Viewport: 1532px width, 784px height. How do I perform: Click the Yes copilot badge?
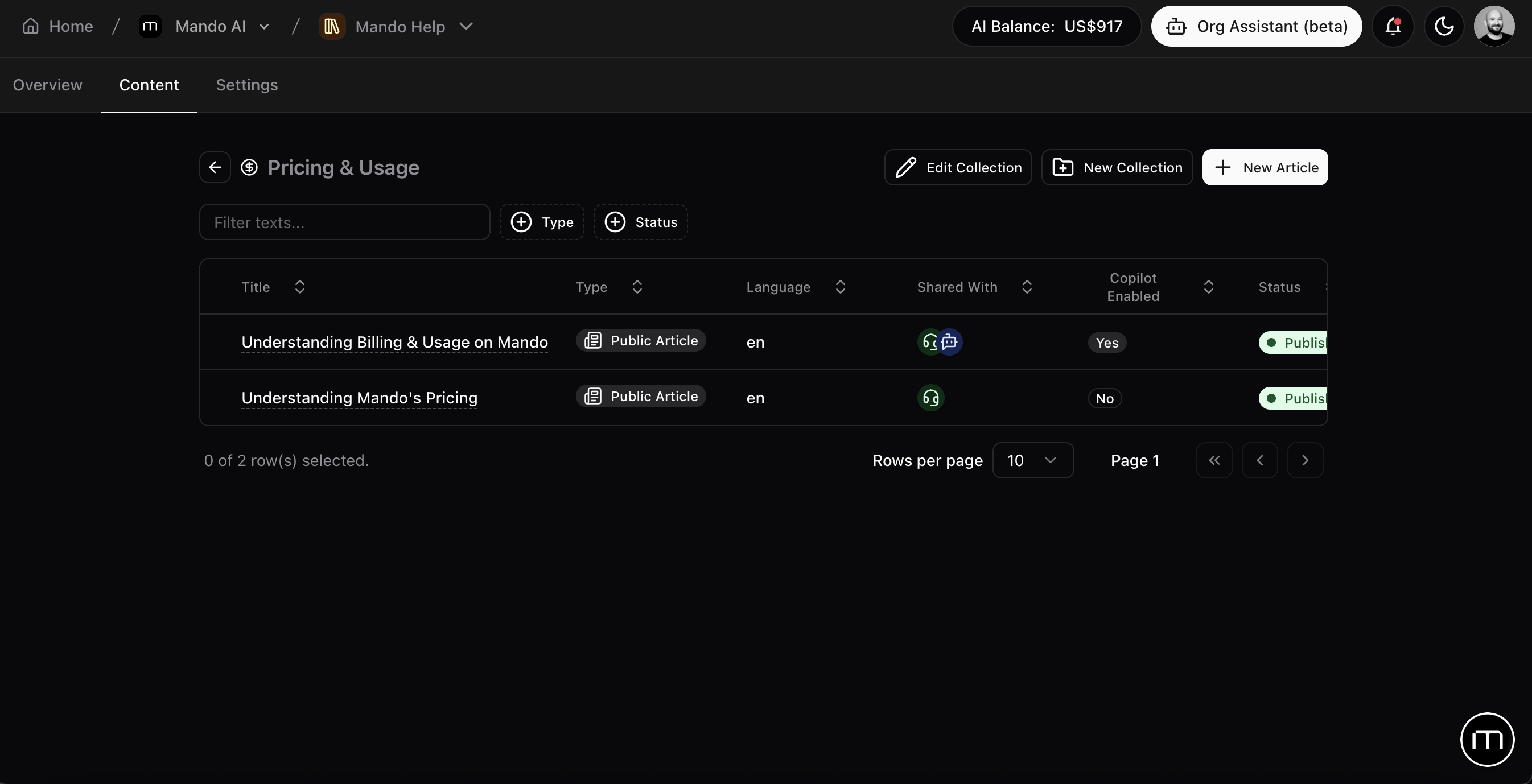1107,343
